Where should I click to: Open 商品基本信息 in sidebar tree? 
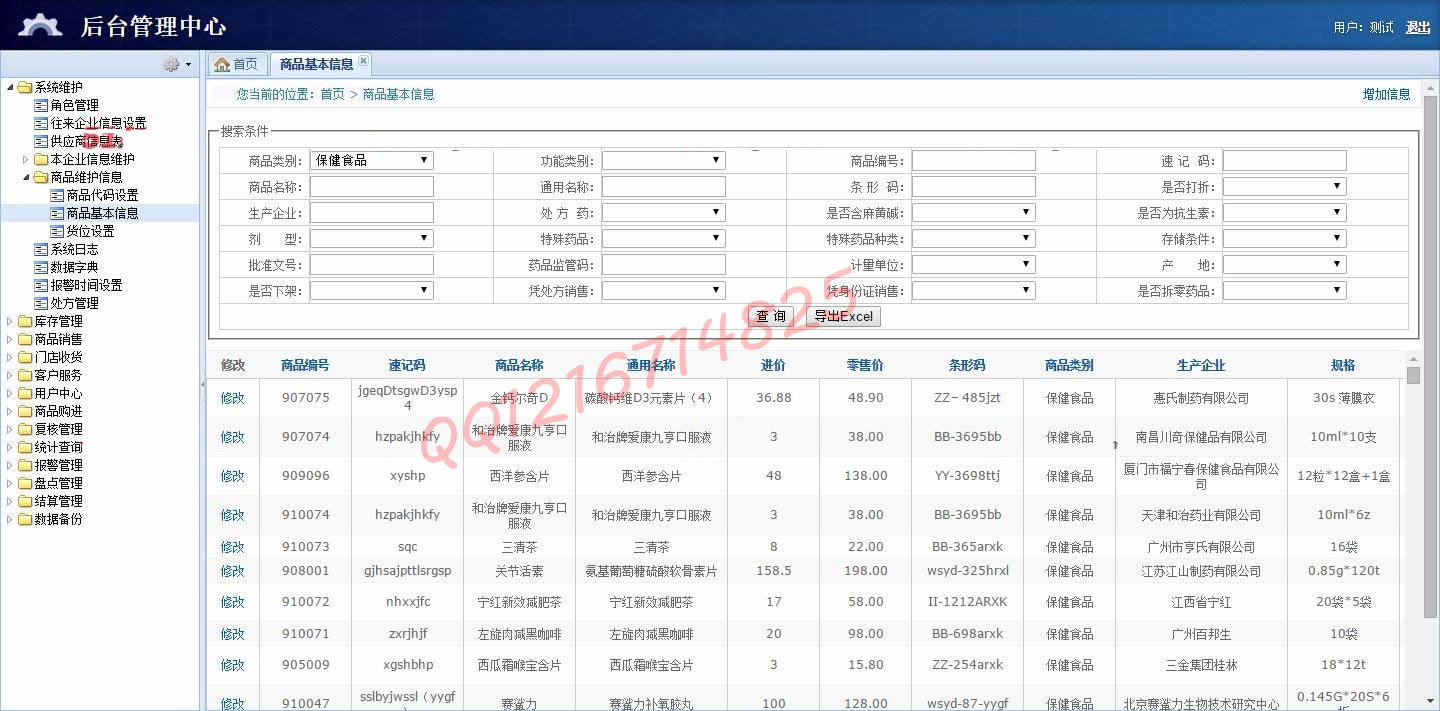(102, 213)
